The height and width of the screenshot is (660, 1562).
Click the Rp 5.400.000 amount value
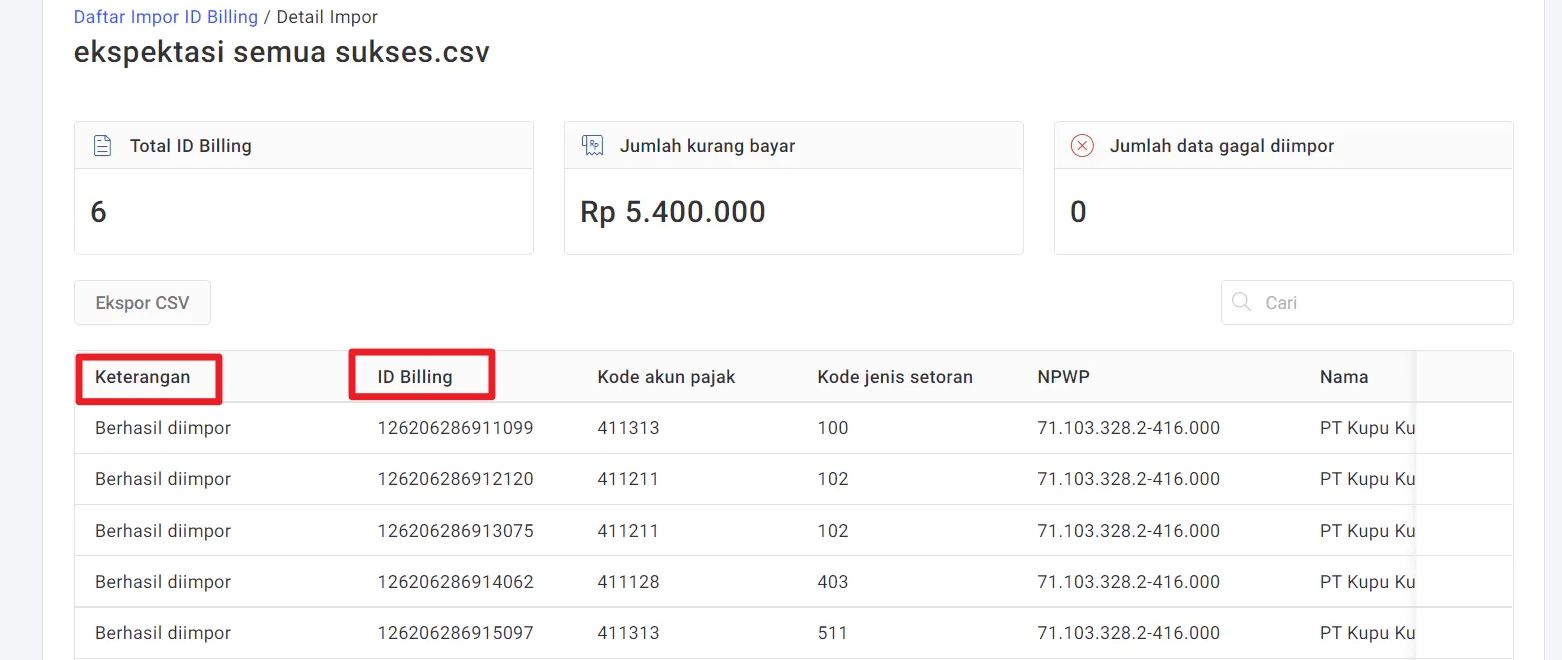pyautogui.click(x=673, y=212)
